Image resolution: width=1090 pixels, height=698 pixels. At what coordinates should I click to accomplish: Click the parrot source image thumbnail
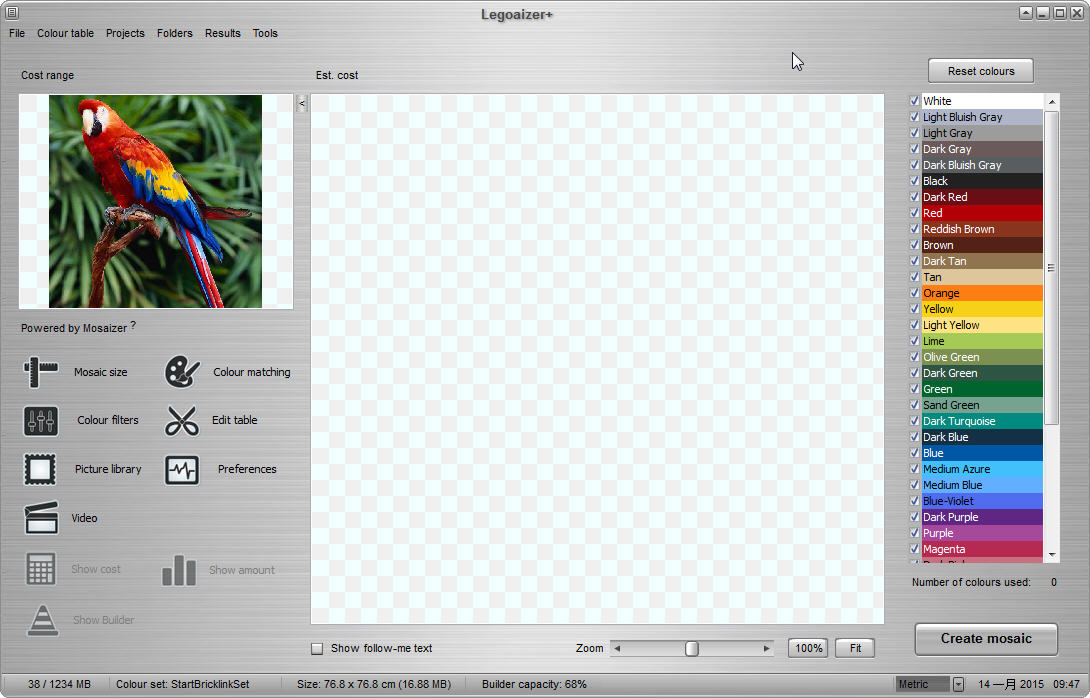tap(155, 201)
